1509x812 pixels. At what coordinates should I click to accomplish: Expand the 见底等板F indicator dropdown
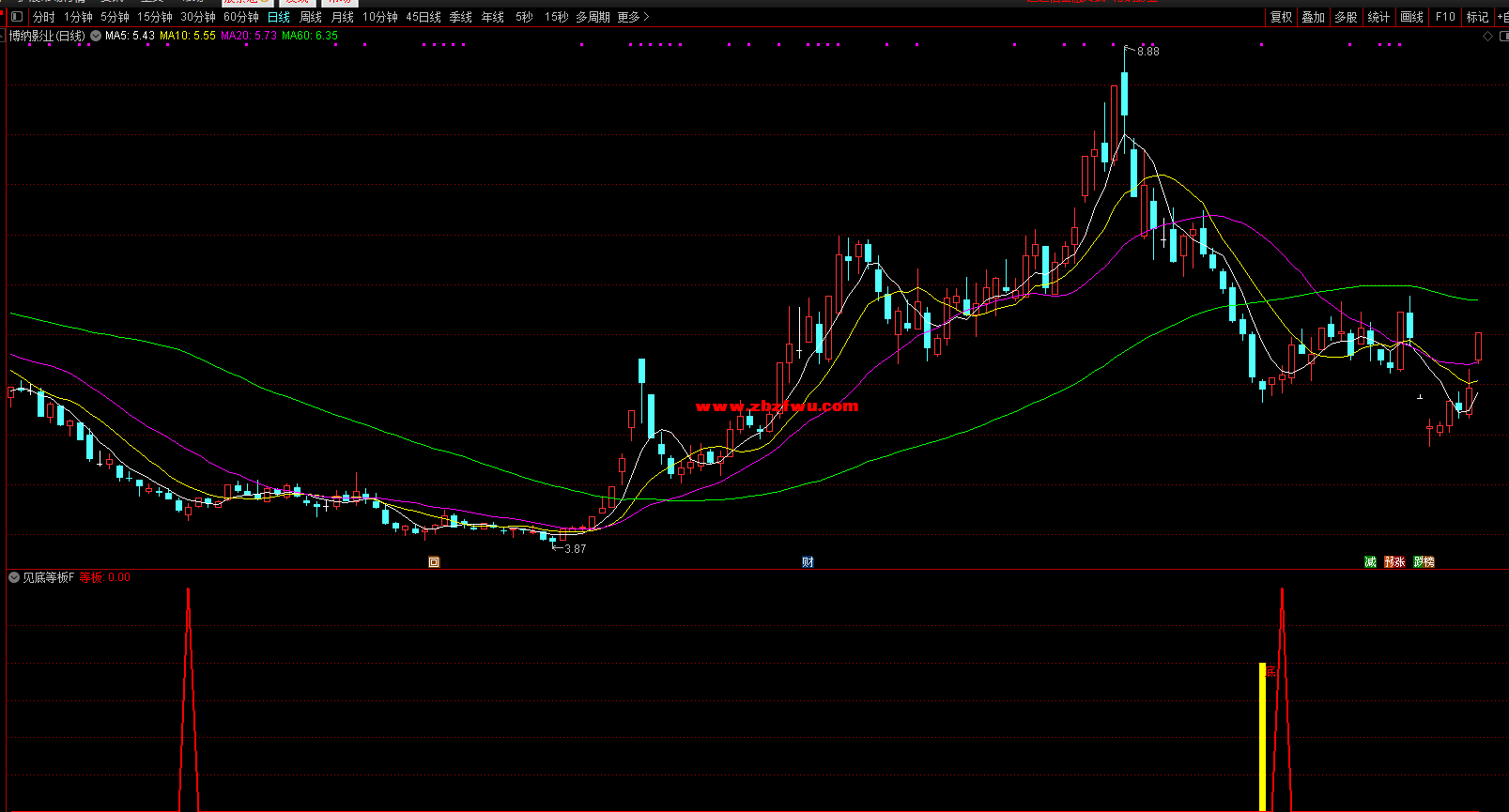pos(14,577)
